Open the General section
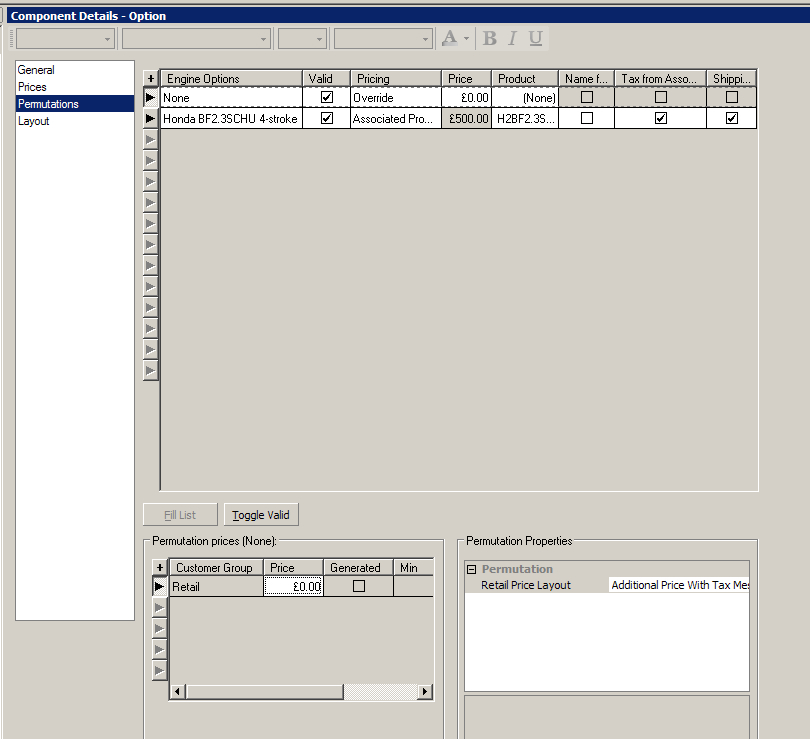Image resolution: width=810 pixels, height=739 pixels. pos(36,70)
